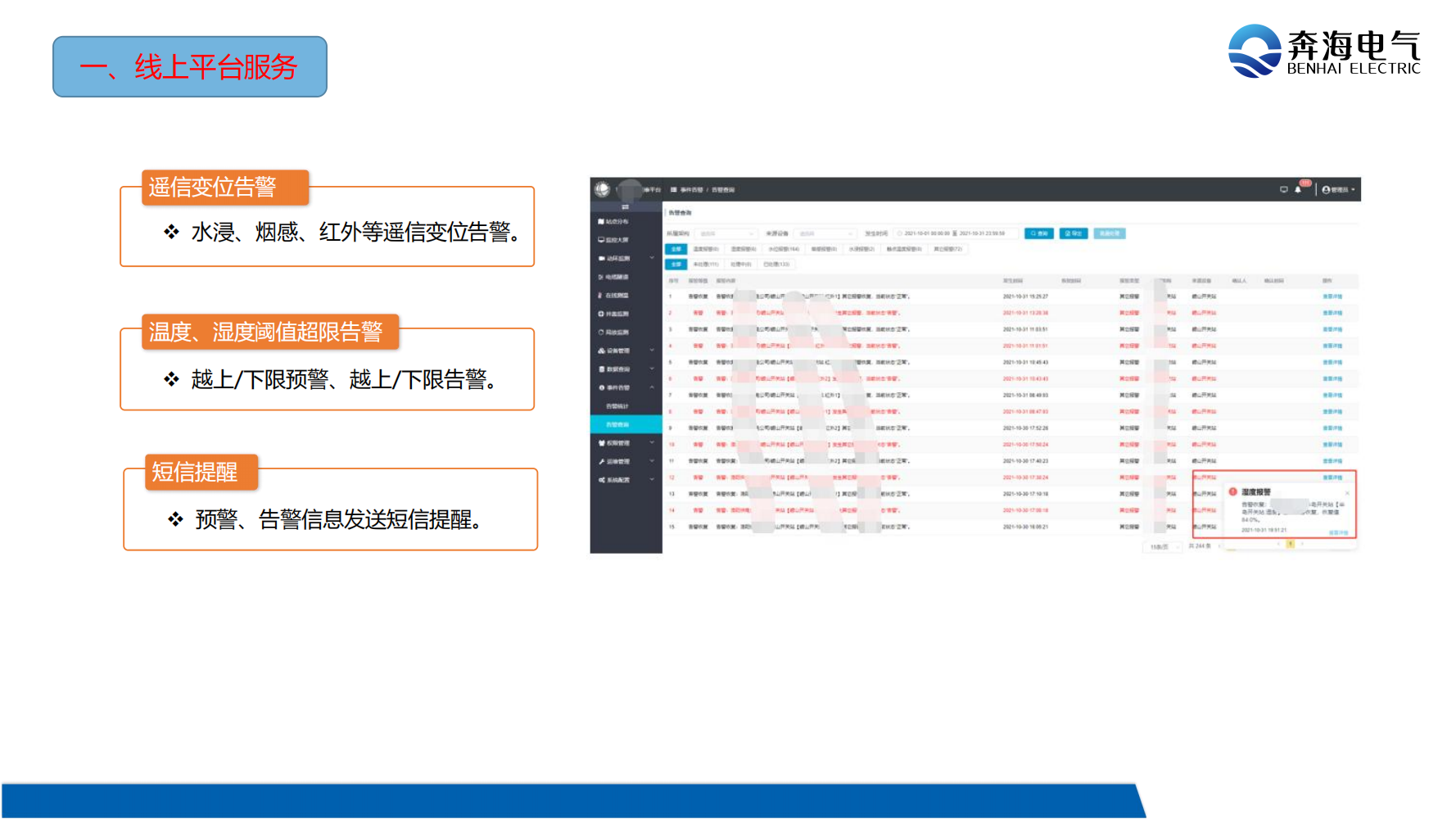1456x819 pixels.
Task: Select 权限管理 icon in sidebar
Action: point(601,443)
